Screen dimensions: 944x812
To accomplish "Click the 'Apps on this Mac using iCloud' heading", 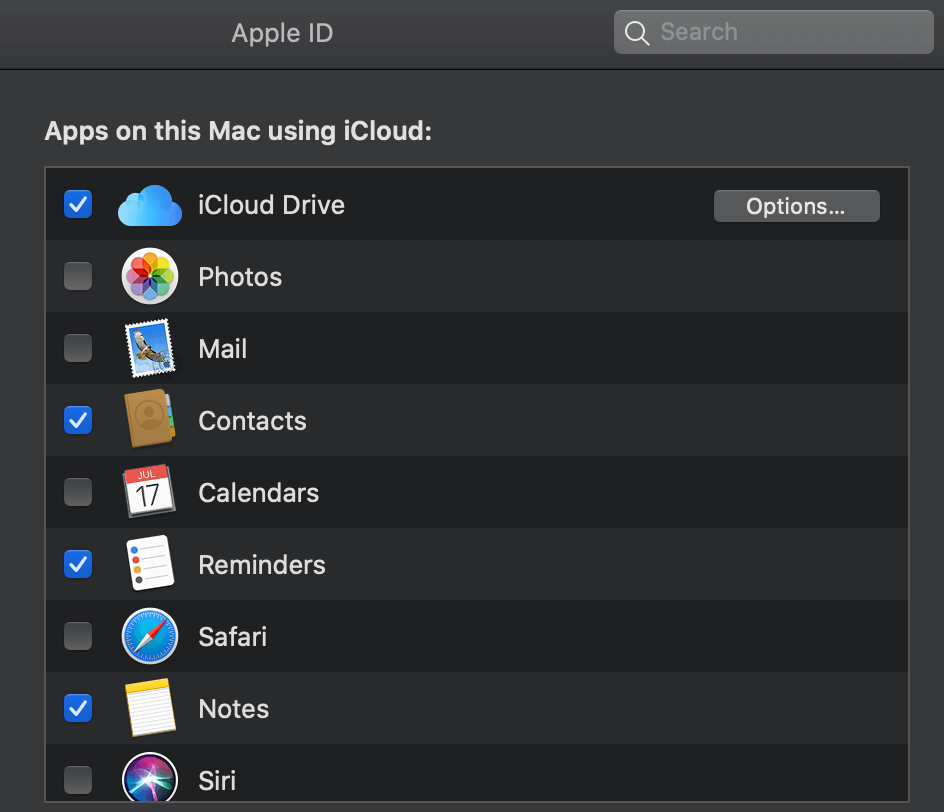I will tap(238, 131).
